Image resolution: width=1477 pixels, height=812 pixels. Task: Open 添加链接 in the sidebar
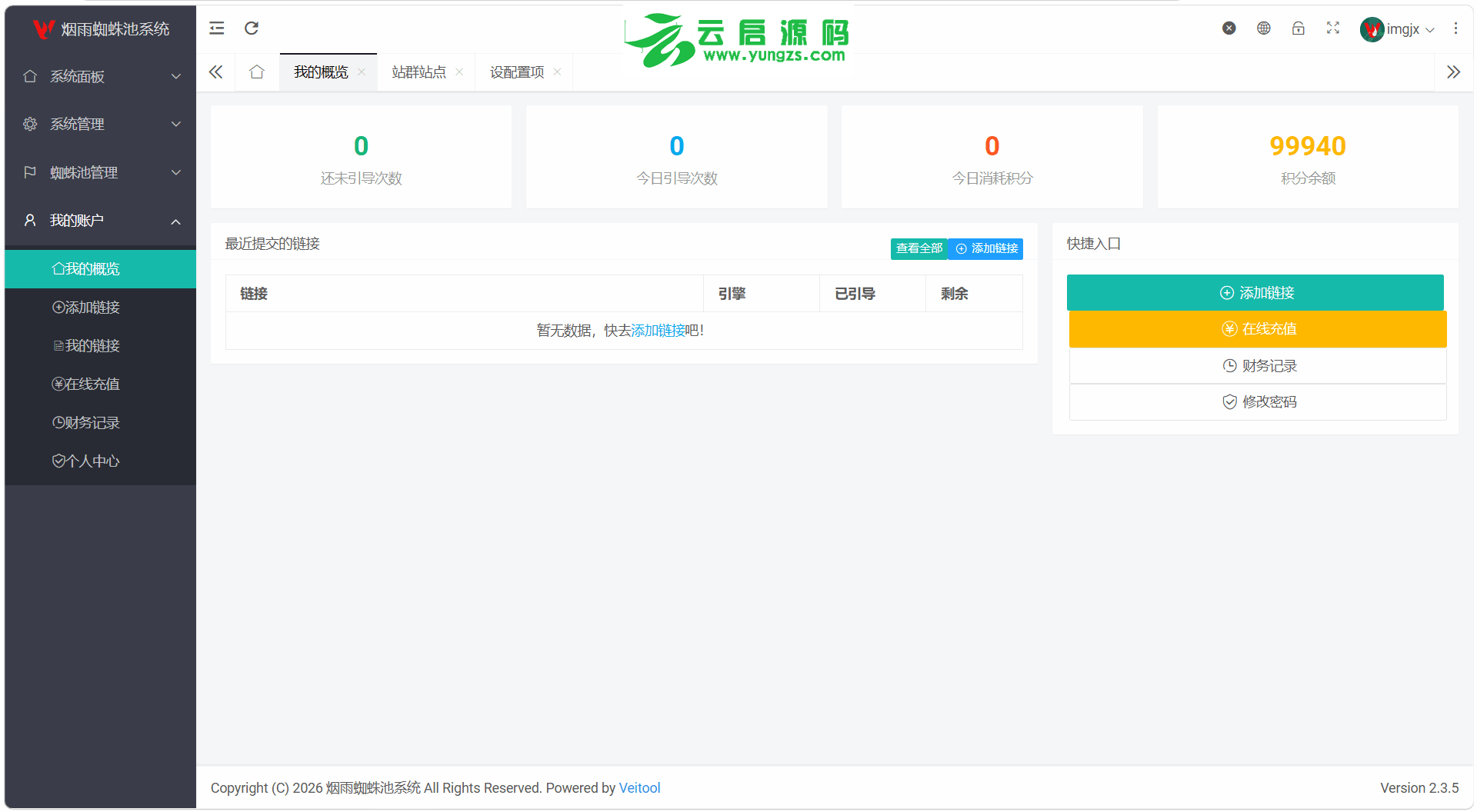pyautogui.click(x=101, y=308)
